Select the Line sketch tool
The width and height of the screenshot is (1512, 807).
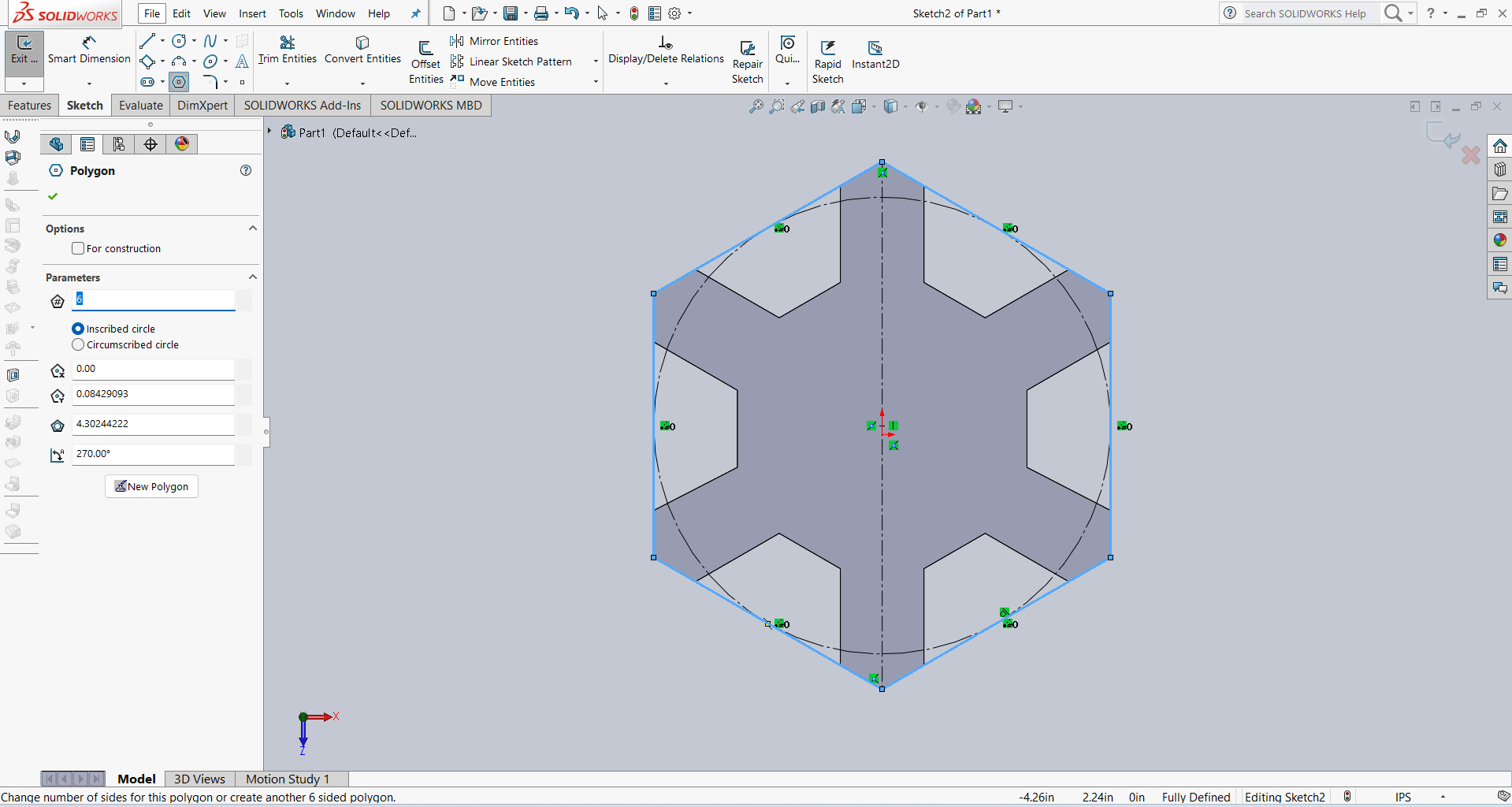[x=147, y=41]
